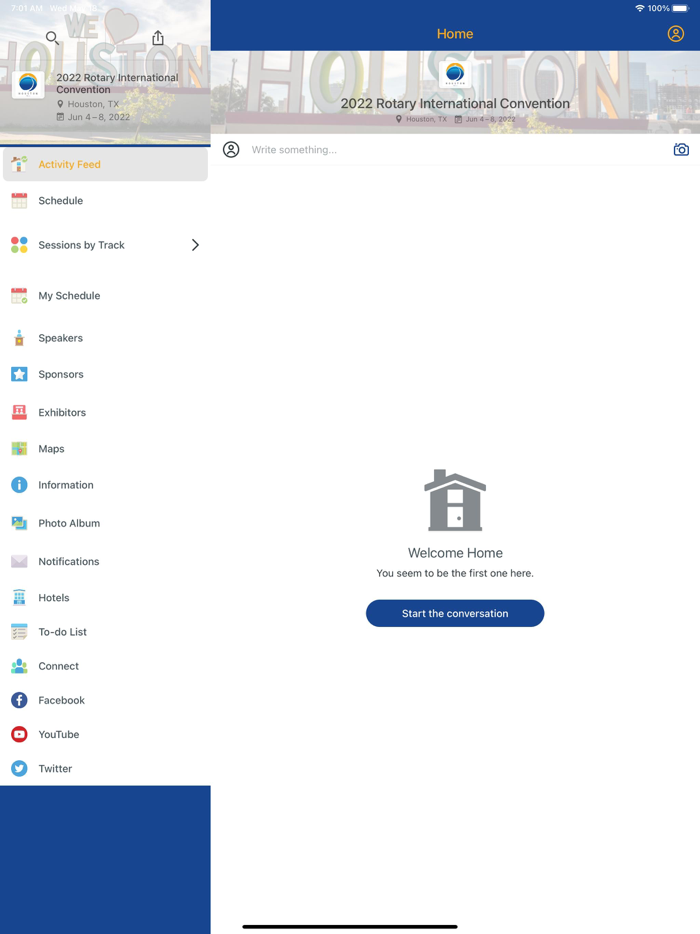The image size is (700, 934).
Task: Click the Maps icon
Action: [x=19, y=449]
